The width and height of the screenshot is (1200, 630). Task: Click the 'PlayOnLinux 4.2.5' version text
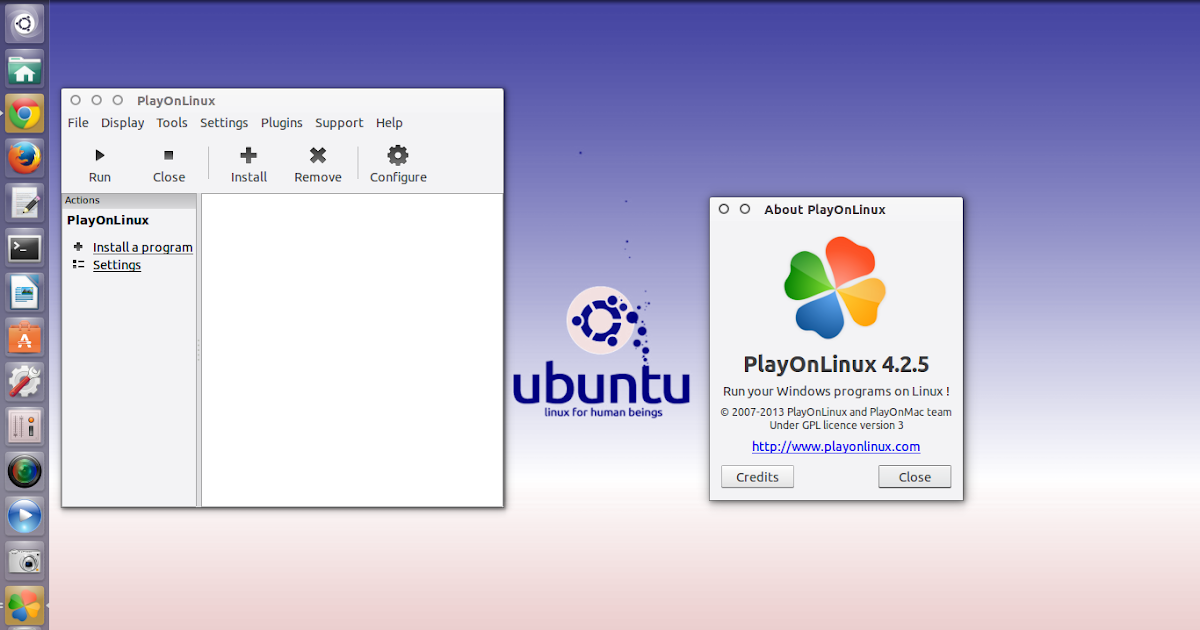pos(836,364)
